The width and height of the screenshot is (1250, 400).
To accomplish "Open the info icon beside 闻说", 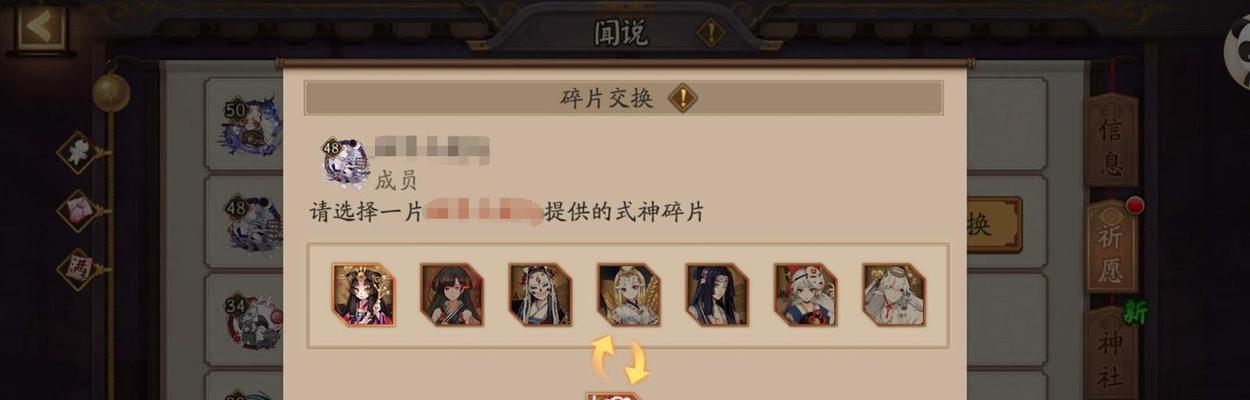I will point(710,32).
